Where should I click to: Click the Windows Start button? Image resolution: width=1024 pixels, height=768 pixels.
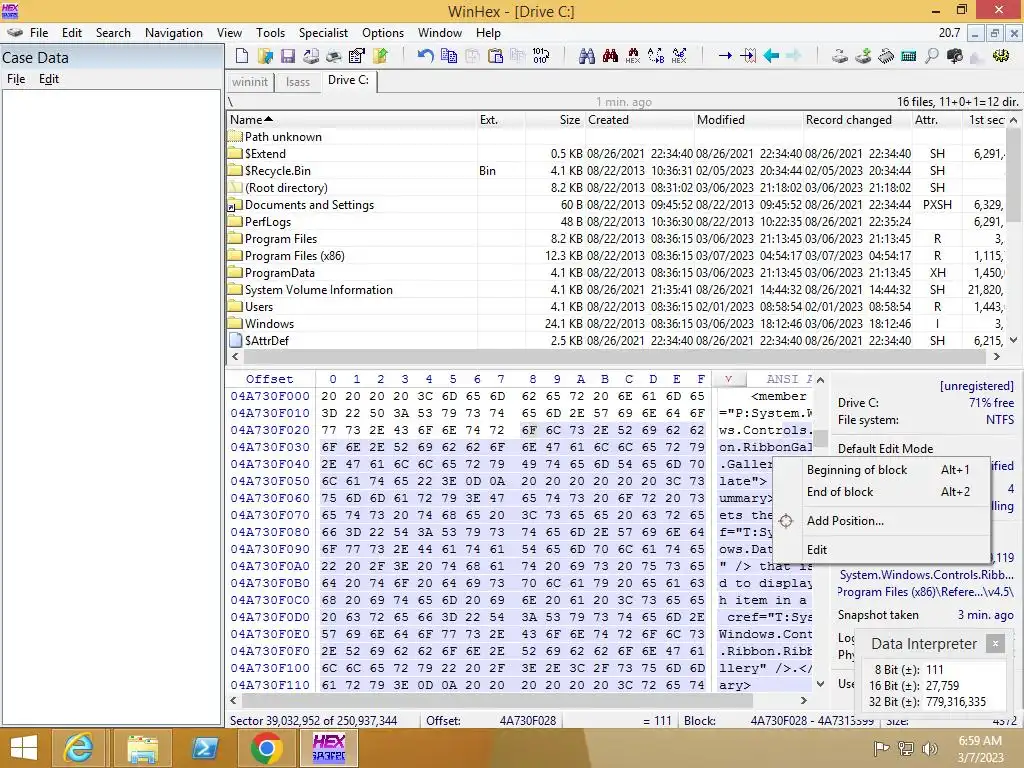(24, 748)
